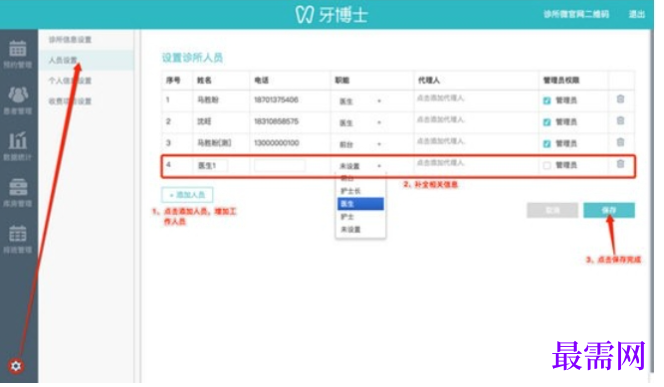The image size is (664, 387).
Task: Click phone number 18701375406
Action: coord(276,100)
